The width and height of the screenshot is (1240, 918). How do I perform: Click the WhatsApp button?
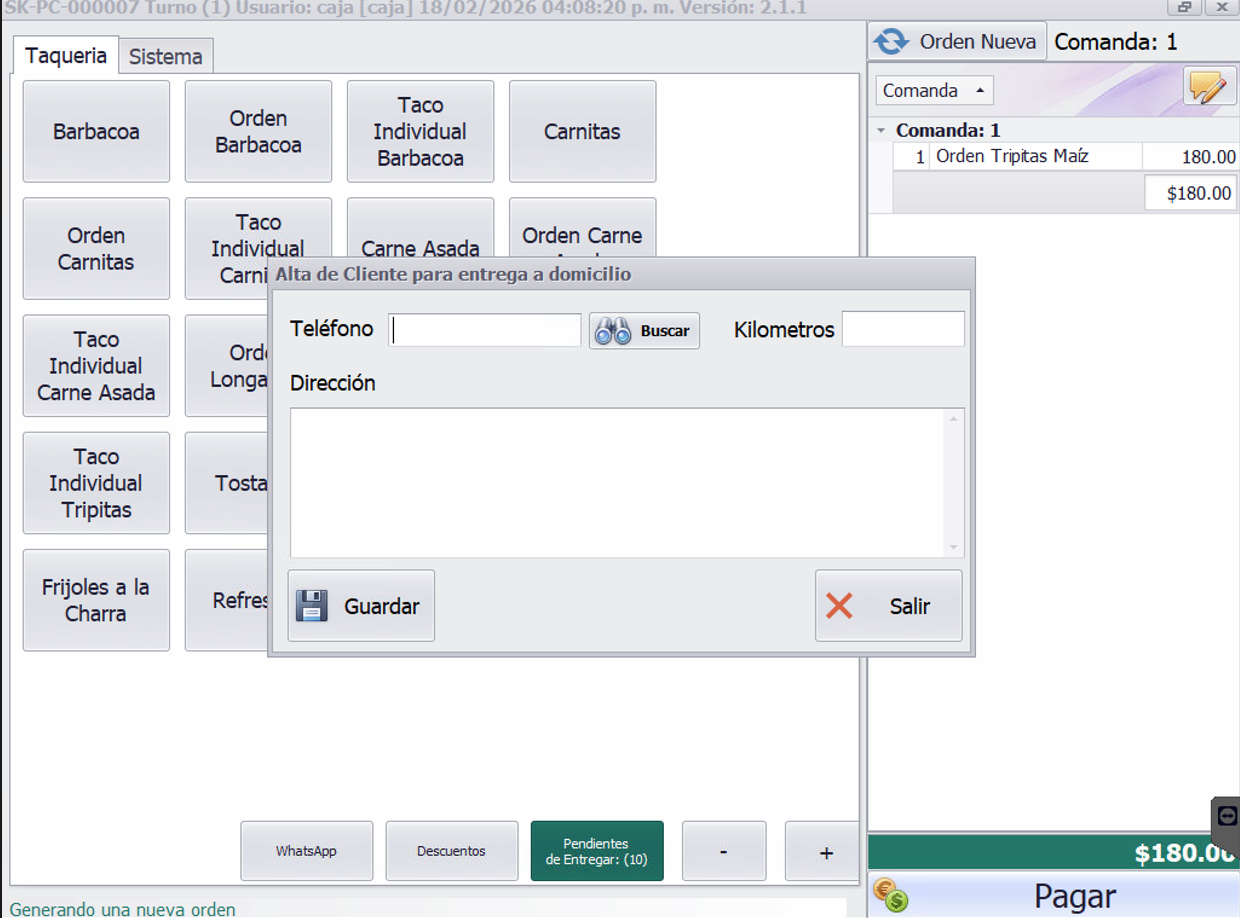pos(306,851)
